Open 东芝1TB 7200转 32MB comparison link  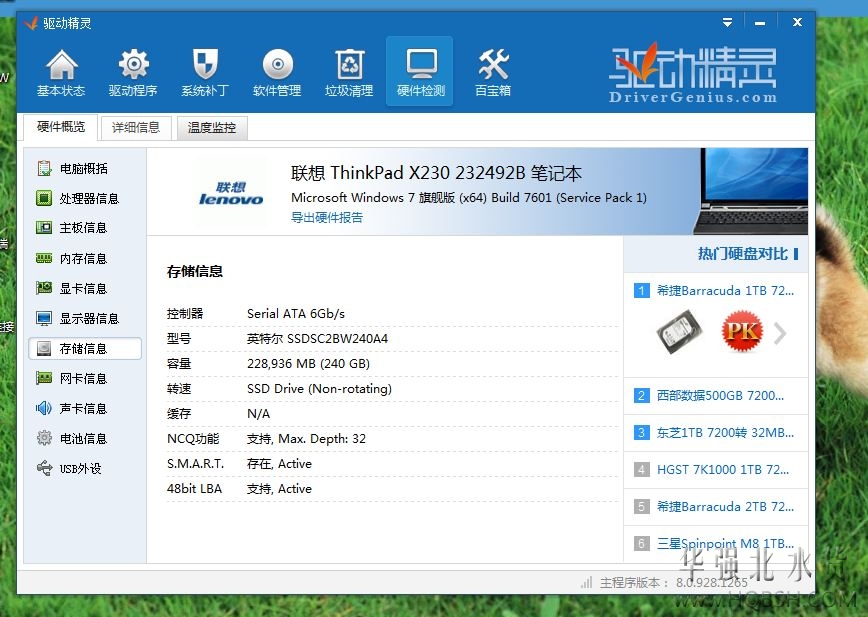[725, 433]
